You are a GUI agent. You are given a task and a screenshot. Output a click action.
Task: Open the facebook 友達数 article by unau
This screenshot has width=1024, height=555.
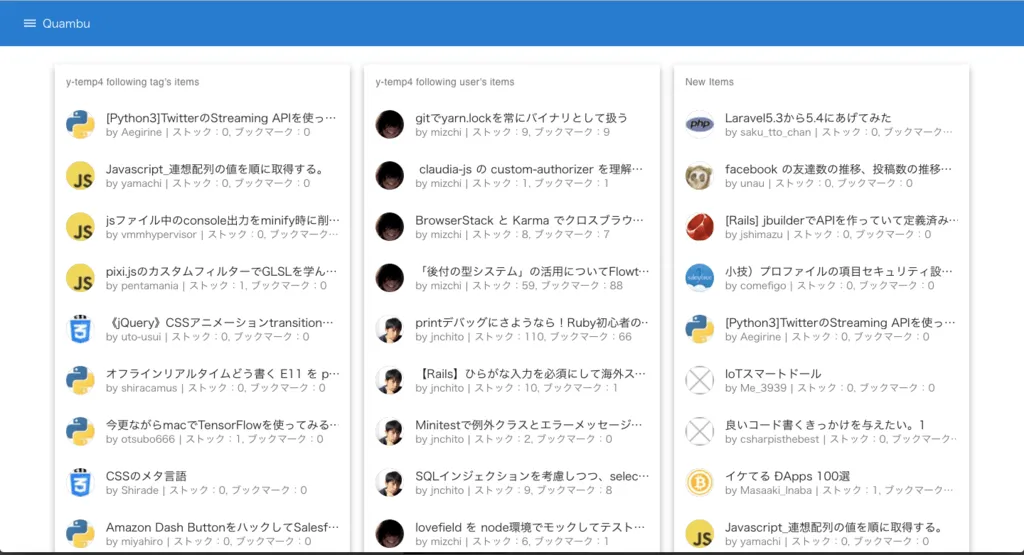838,169
